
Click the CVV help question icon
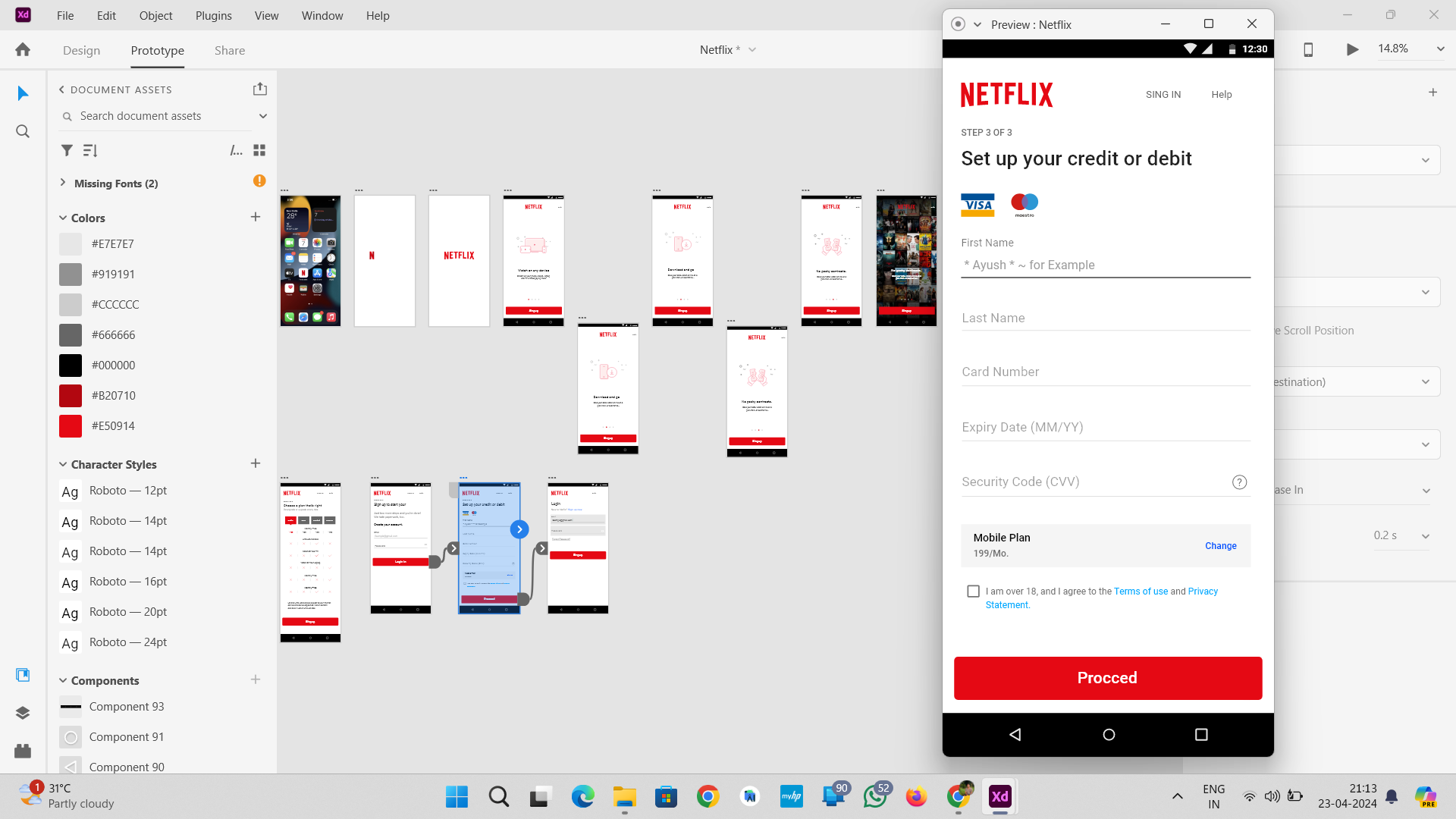pos(1240,482)
